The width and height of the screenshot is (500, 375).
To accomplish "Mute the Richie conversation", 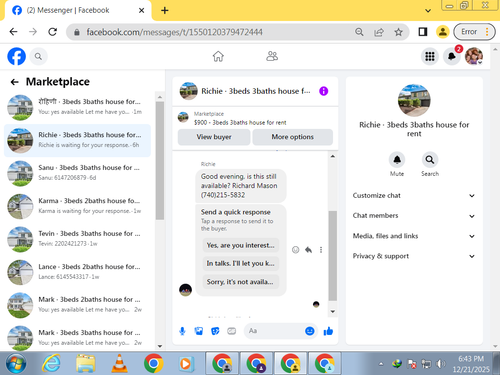I will coord(397,160).
